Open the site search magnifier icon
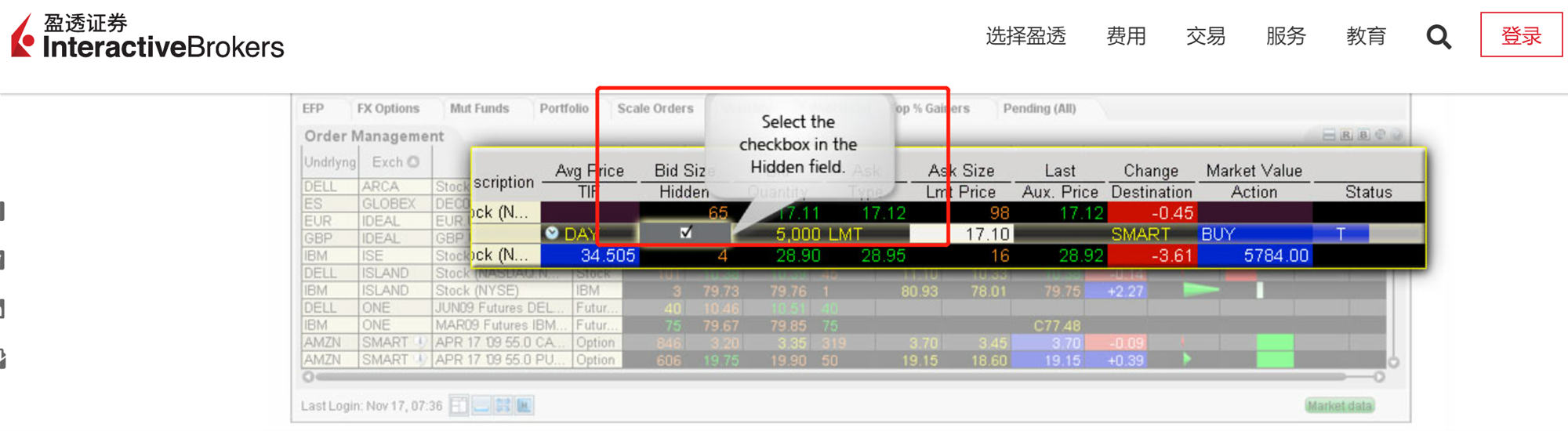Image resolution: width=1568 pixels, height=431 pixels. coord(1439,37)
